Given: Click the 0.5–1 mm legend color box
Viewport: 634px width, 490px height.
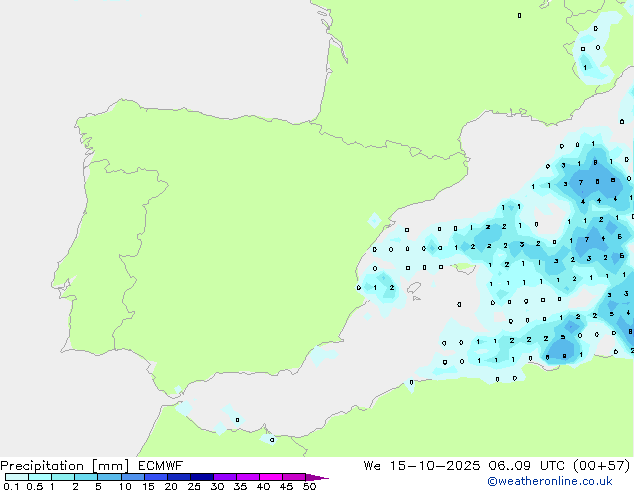Looking at the screenshot, I should click(x=40, y=477).
